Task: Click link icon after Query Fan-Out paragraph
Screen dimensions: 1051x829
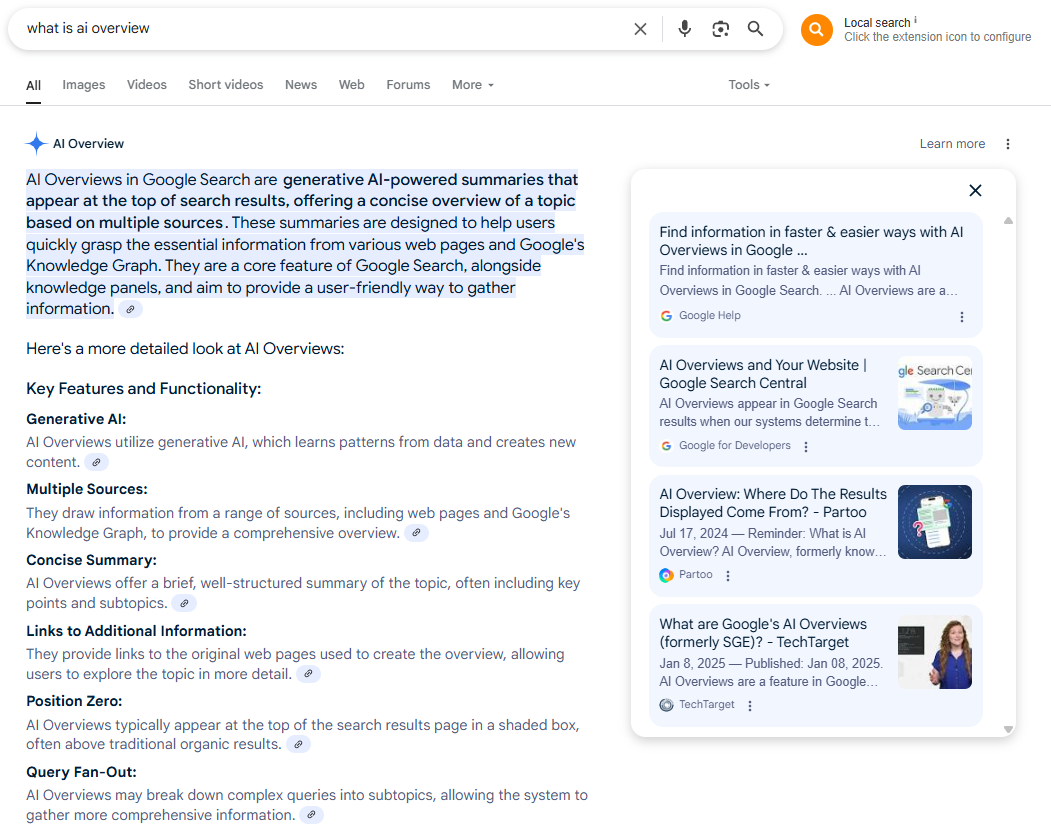Action: coord(311,815)
